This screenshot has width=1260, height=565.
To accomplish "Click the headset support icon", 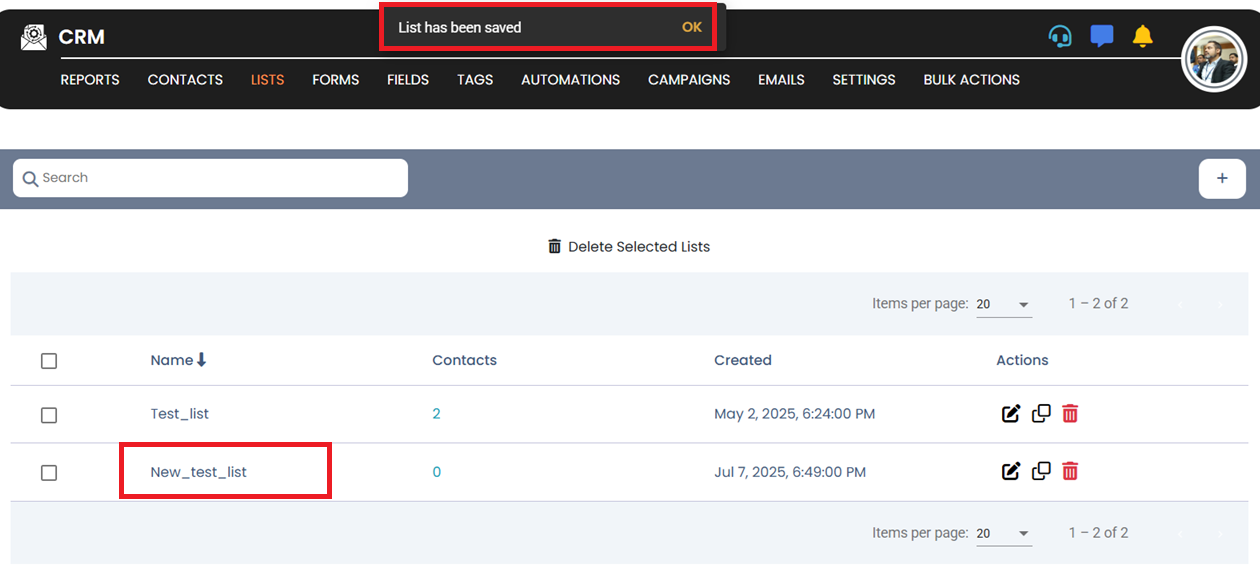I will (x=1060, y=37).
